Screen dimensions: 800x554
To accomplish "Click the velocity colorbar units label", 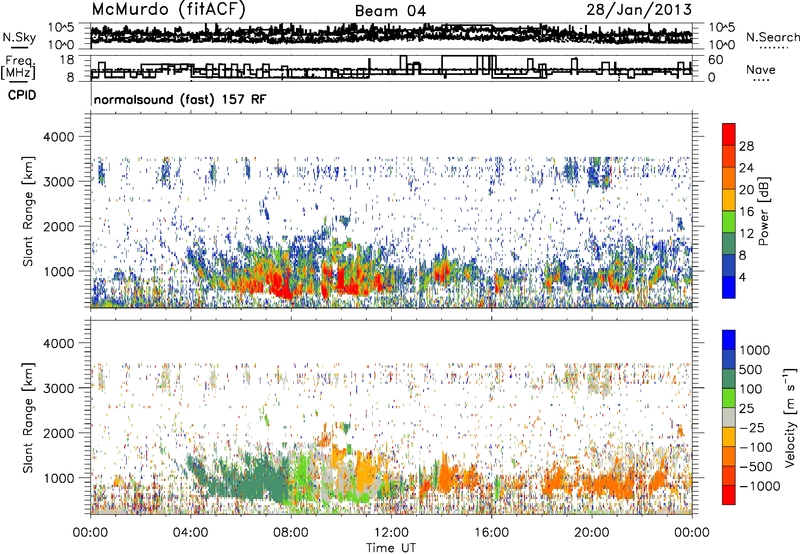I will 790,417.
